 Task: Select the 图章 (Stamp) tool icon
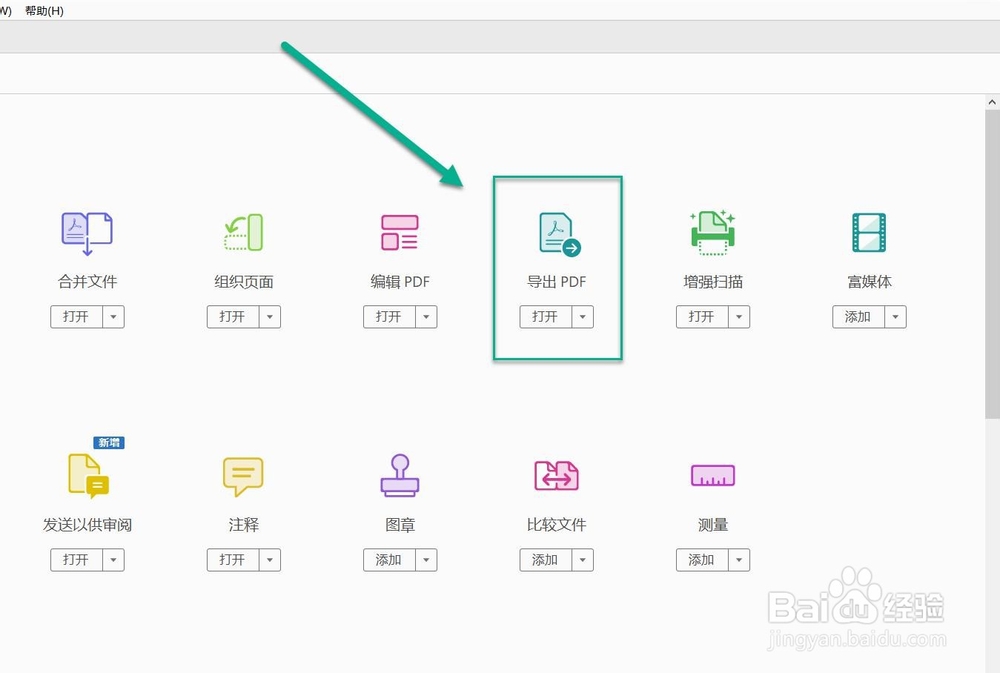click(400, 476)
